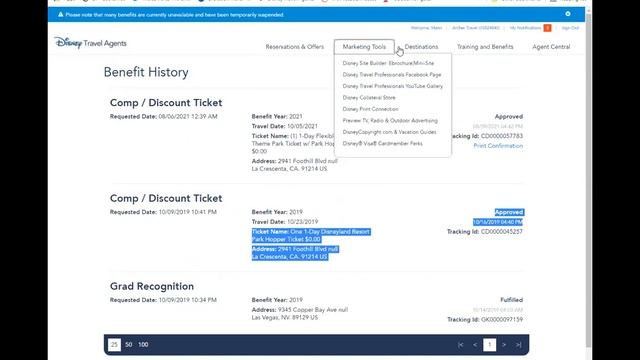The width and height of the screenshot is (640, 360).
Task: Open Agent Central menu
Action: 551,47
